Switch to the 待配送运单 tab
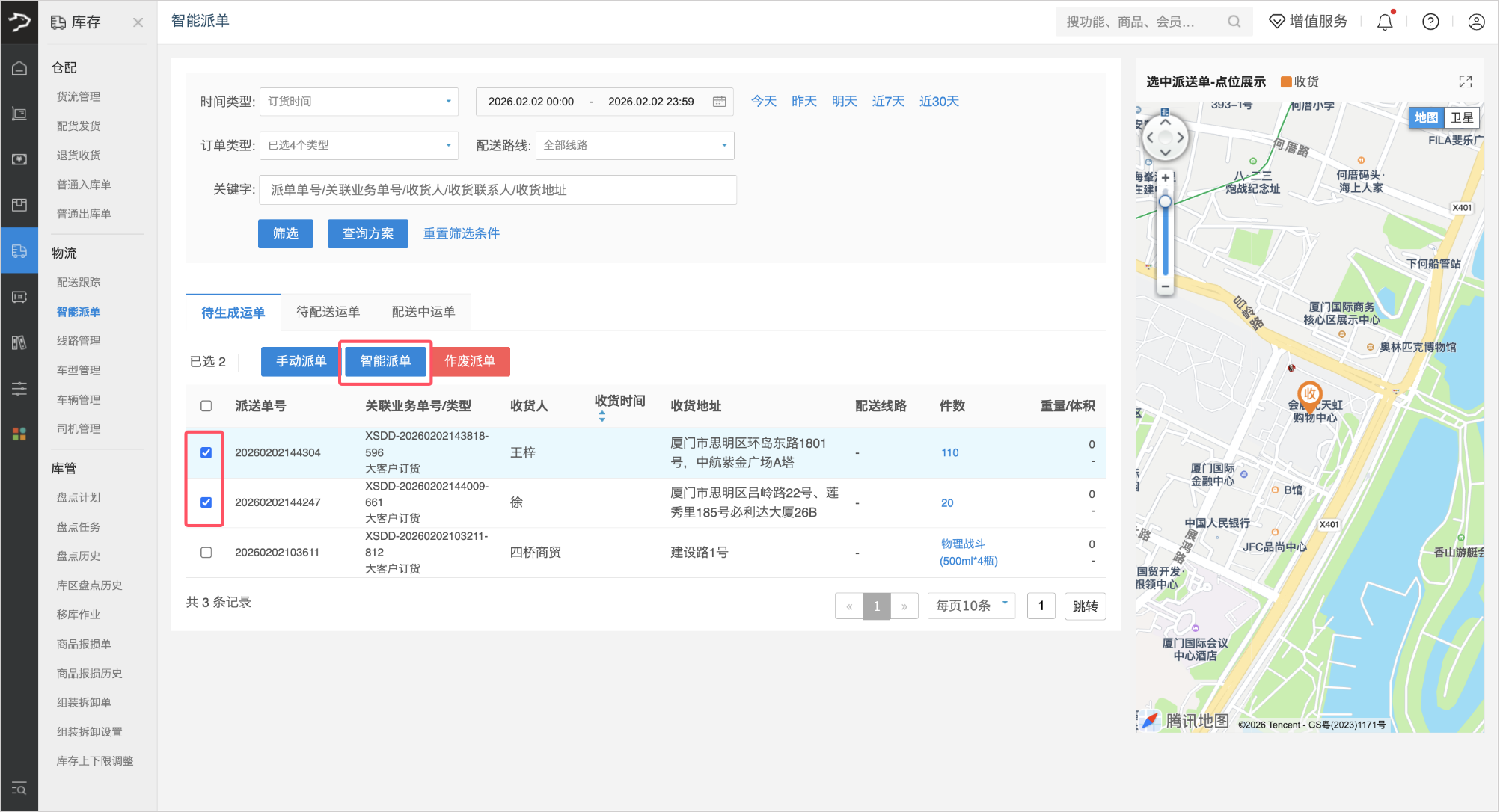This screenshot has height=812, width=1500. (328, 312)
